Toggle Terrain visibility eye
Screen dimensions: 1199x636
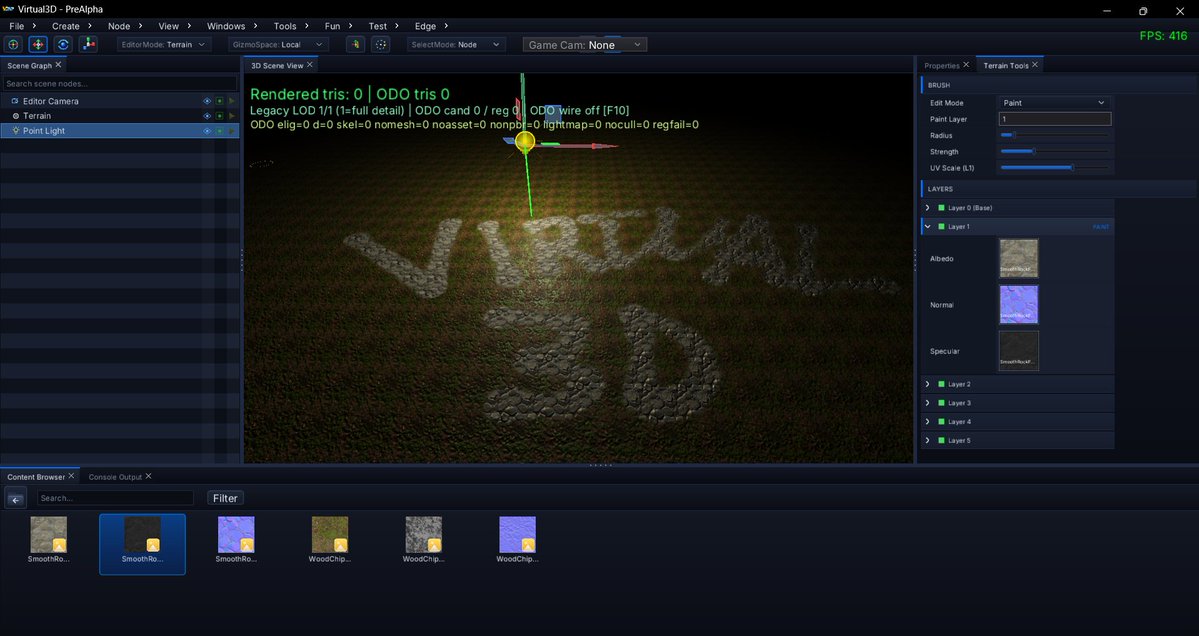click(x=206, y=116)
